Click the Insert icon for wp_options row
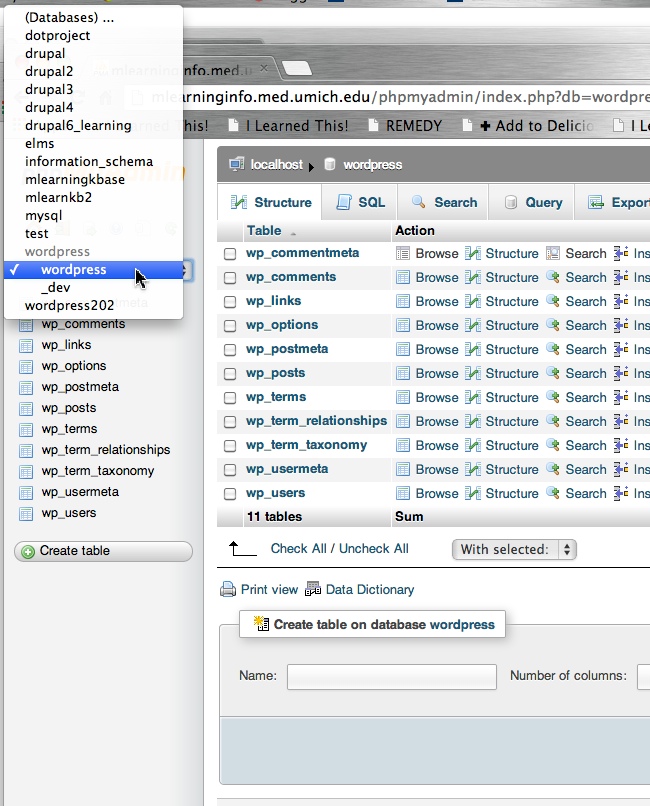 [x=621, y=326]
